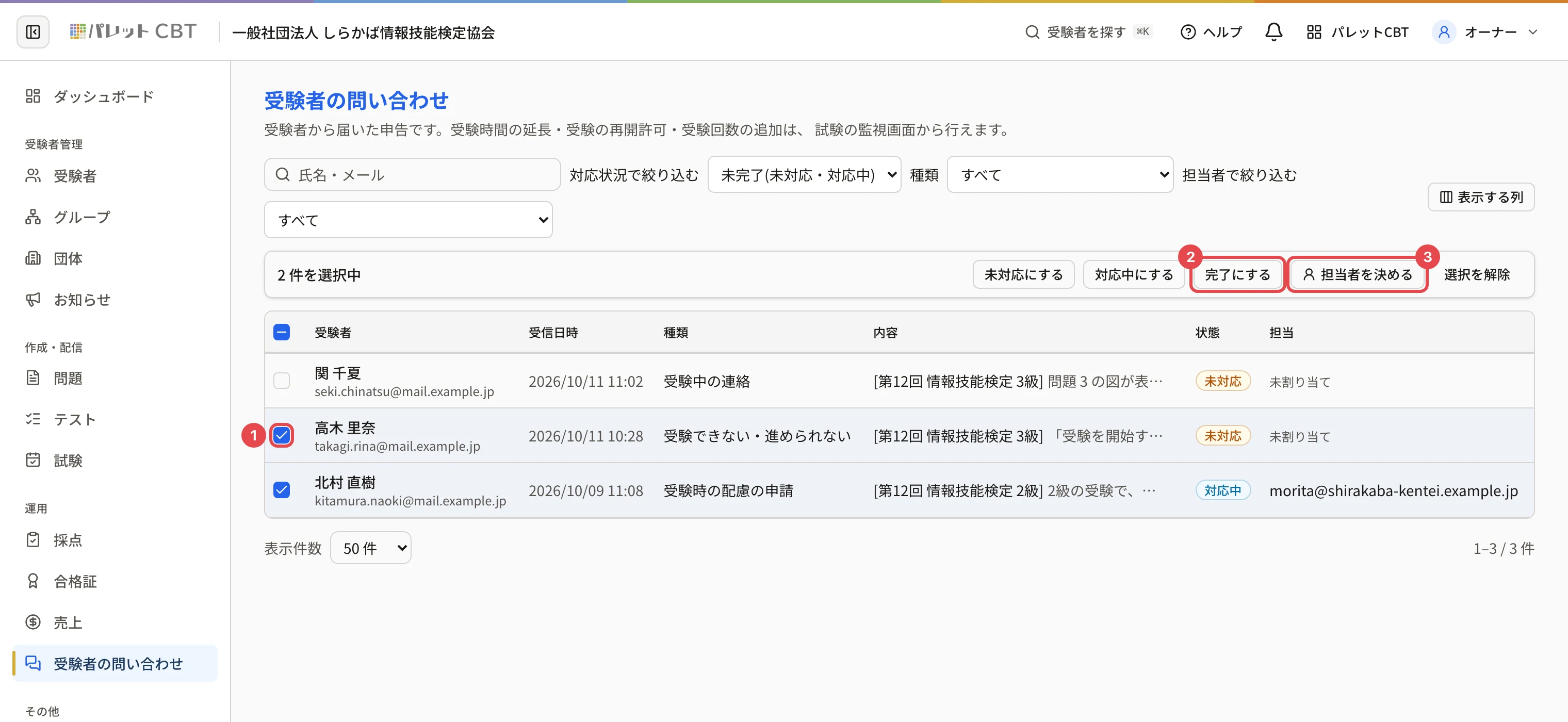Open 試験 in sidebar
The height and width of the screenshot is (722, 1568).
tap(115, 460)
